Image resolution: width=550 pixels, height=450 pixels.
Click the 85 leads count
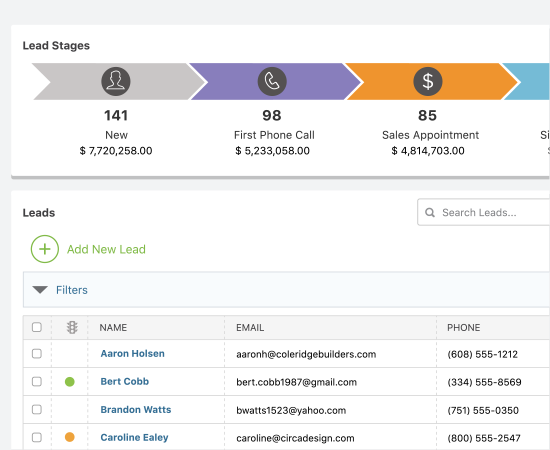coord(428,115)
